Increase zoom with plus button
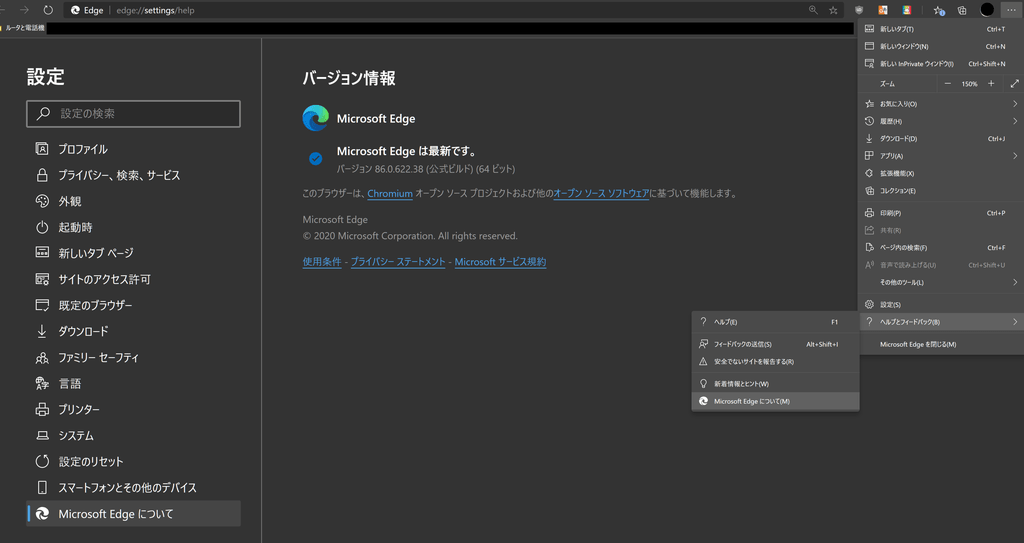This screenshot has width=1024, height=543. click(991, 84)
